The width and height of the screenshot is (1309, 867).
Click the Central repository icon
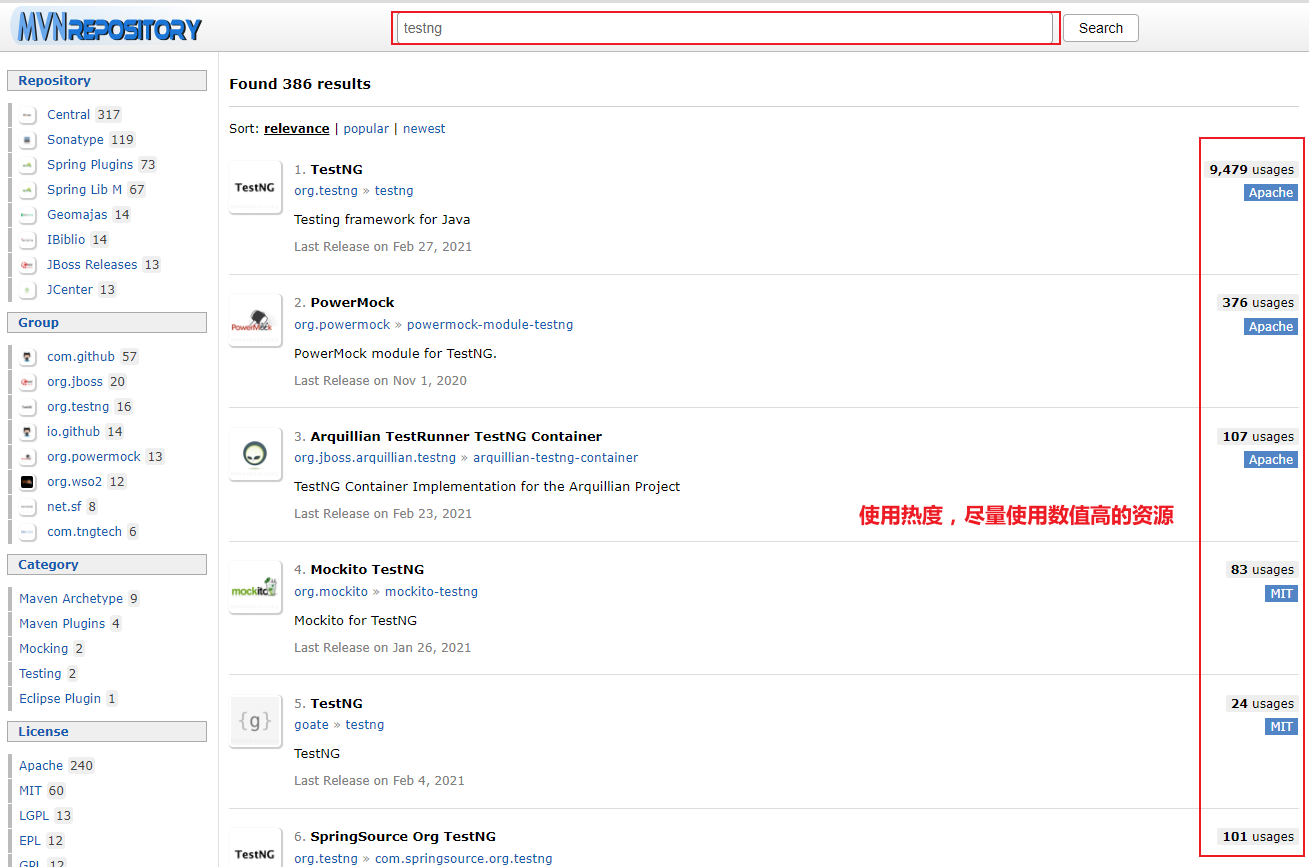28,115
